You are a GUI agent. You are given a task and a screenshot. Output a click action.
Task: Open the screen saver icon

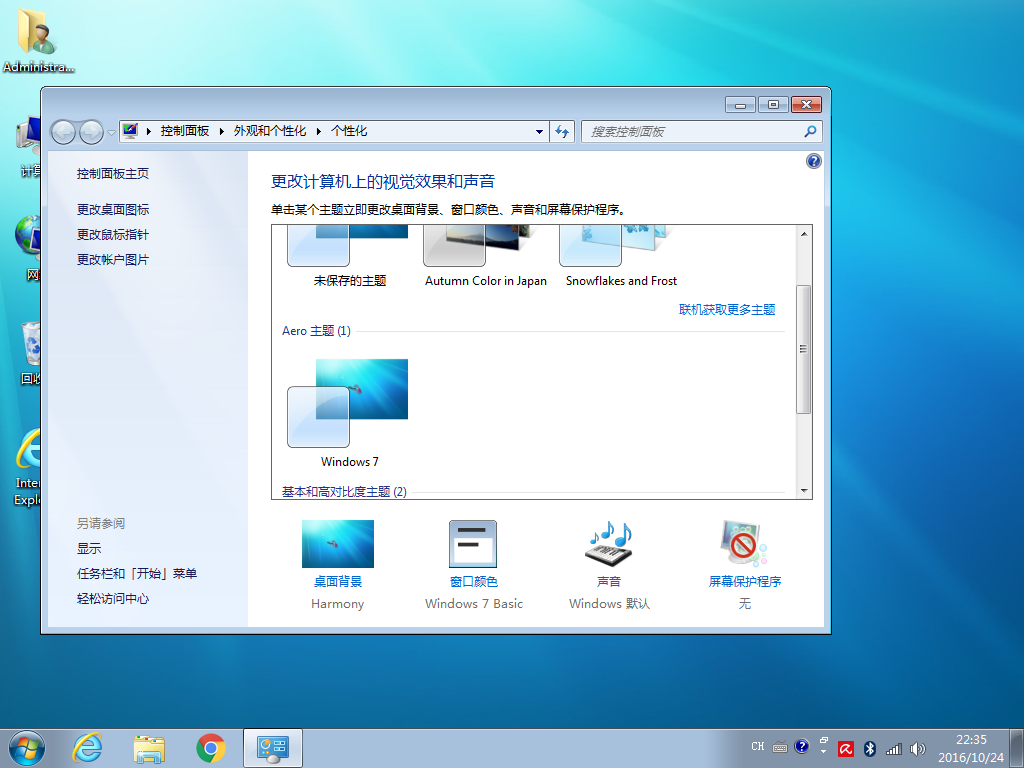[744, 543]
